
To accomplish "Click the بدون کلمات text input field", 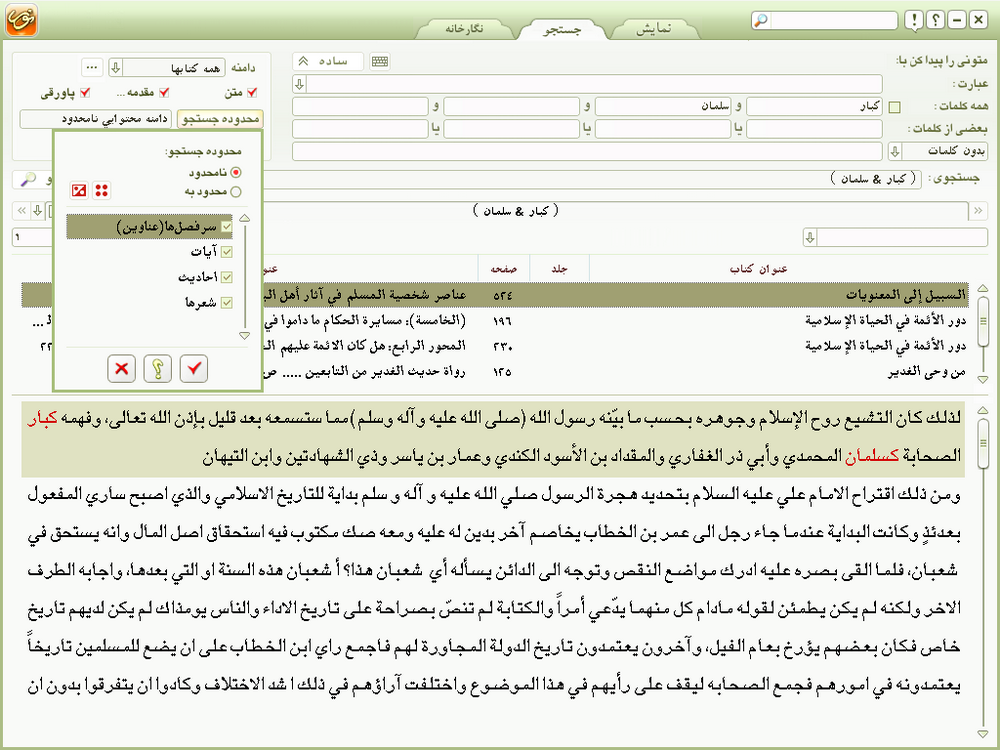I will (587, 151).
